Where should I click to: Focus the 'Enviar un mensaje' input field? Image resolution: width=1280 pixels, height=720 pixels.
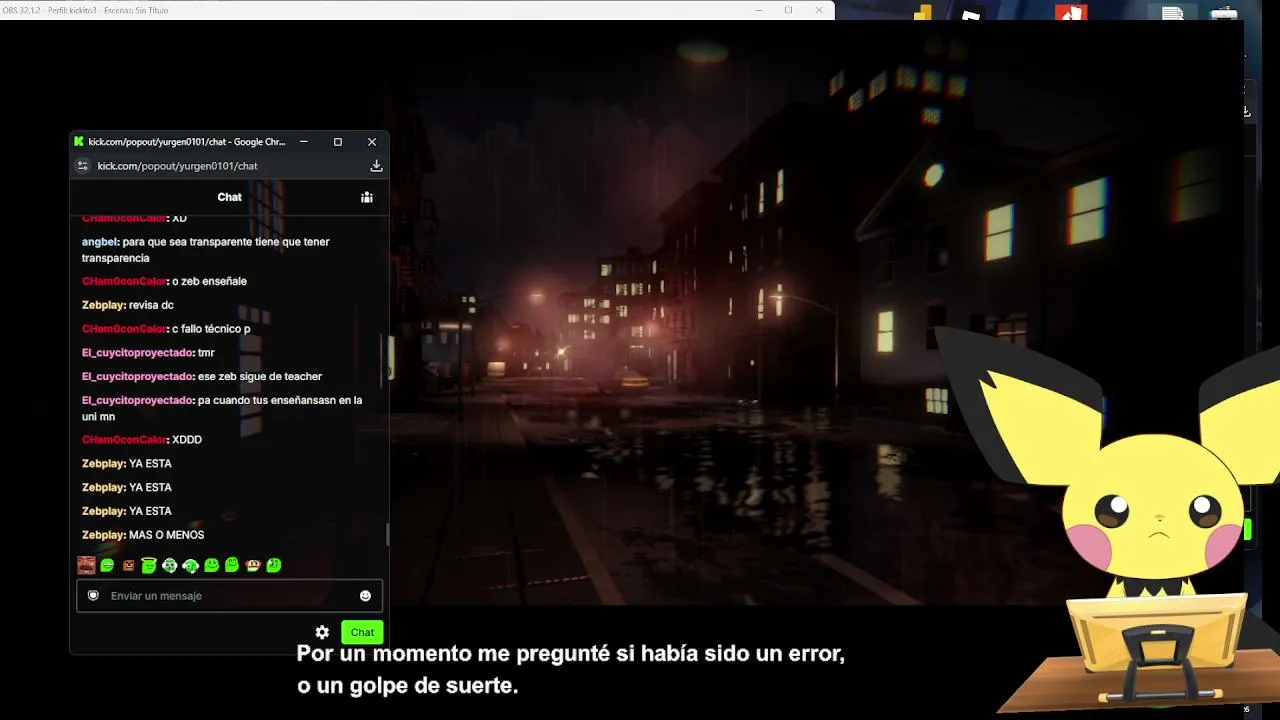(230, 596)
